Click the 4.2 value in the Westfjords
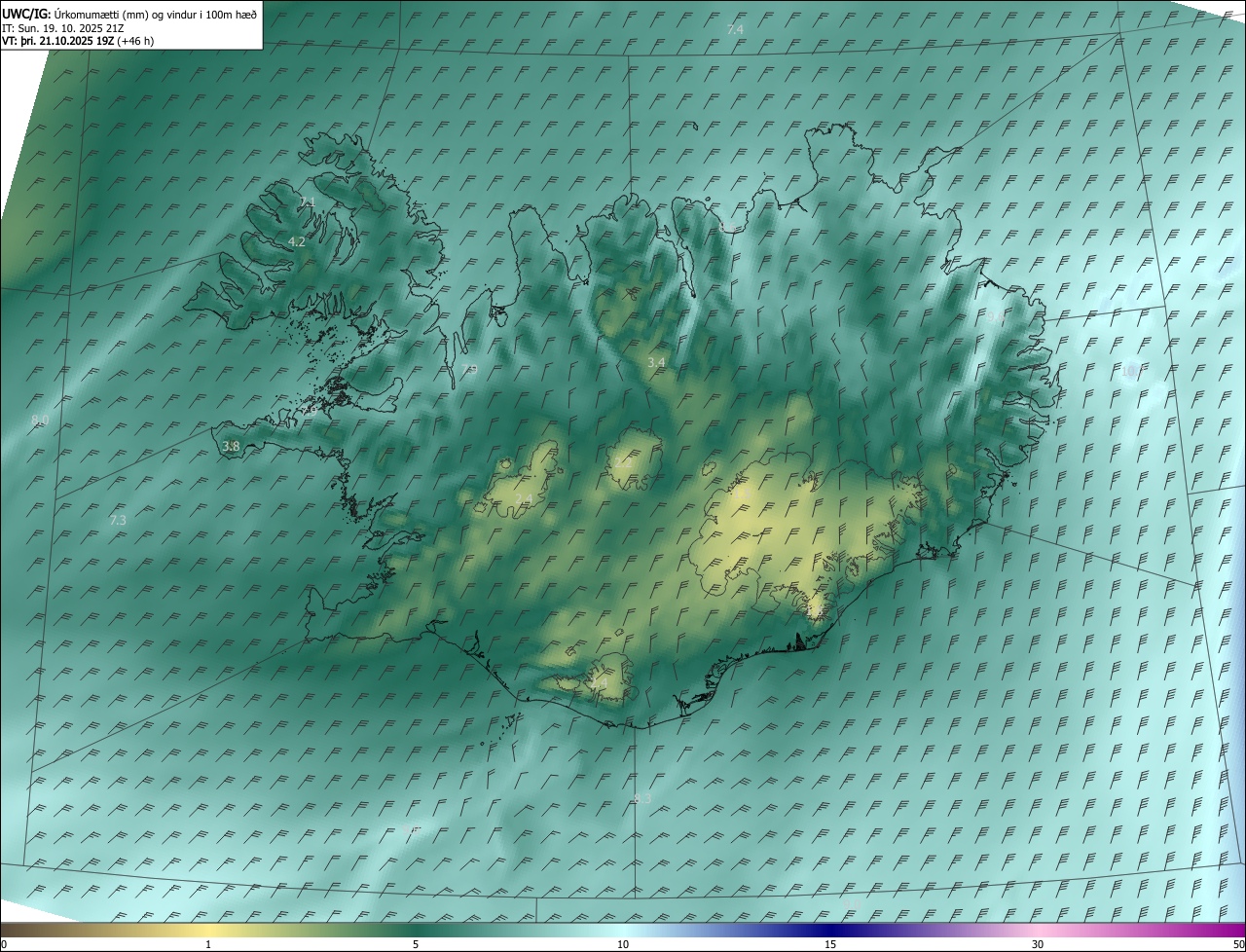This screenshot has height=952, width=1246. tap(297, 241)
